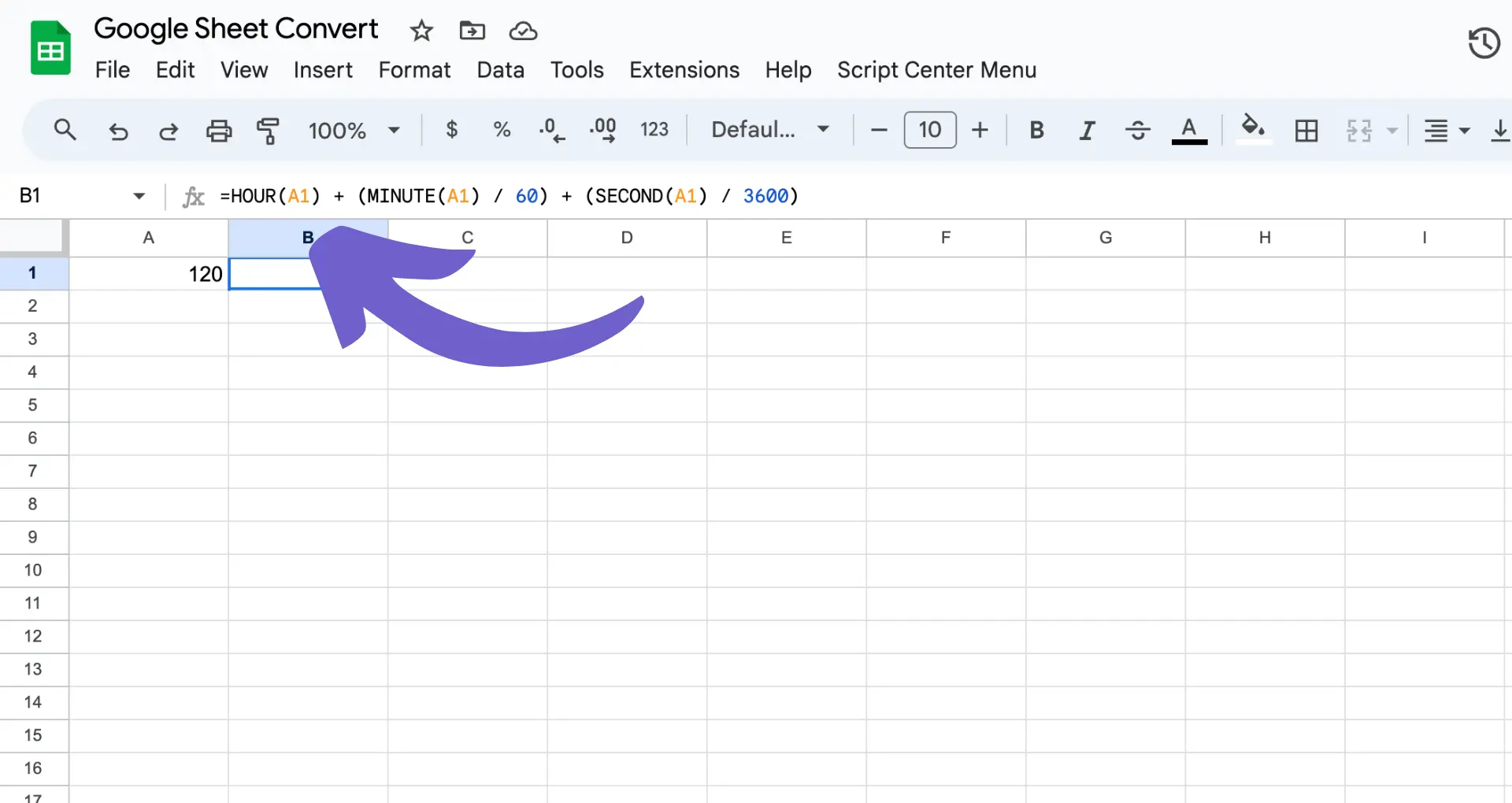Screen dimensions: 1512x803
Task: Rename the Google Sheet Convert title
Action: pyautogui.click(x=235, y=29)
